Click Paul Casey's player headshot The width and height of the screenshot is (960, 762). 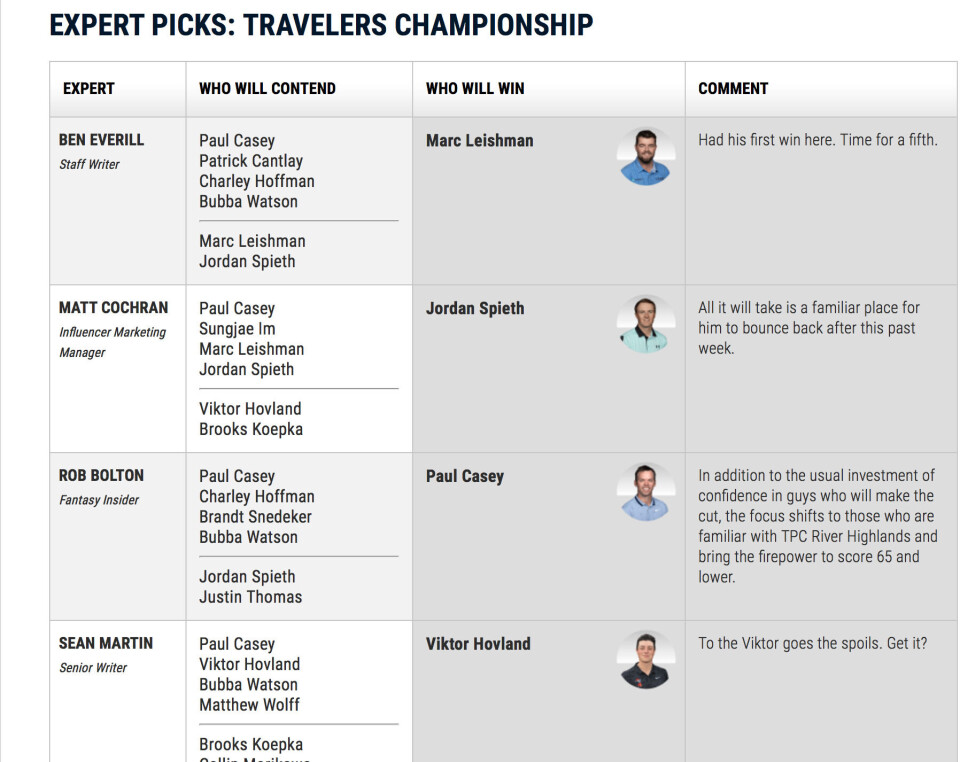(x=646, y=492)
